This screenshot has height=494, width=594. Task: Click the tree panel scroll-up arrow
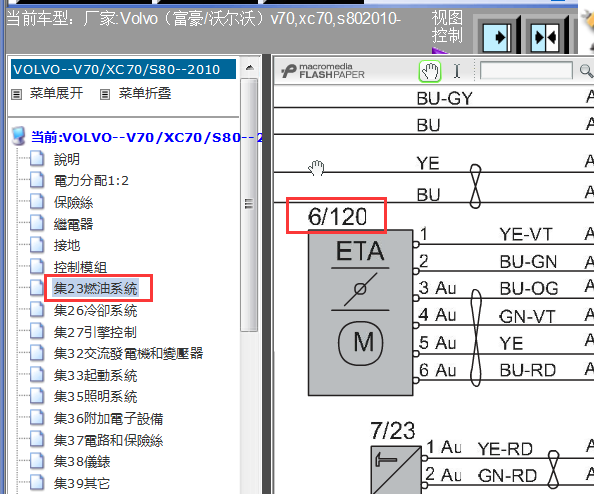tap(249, 68)
